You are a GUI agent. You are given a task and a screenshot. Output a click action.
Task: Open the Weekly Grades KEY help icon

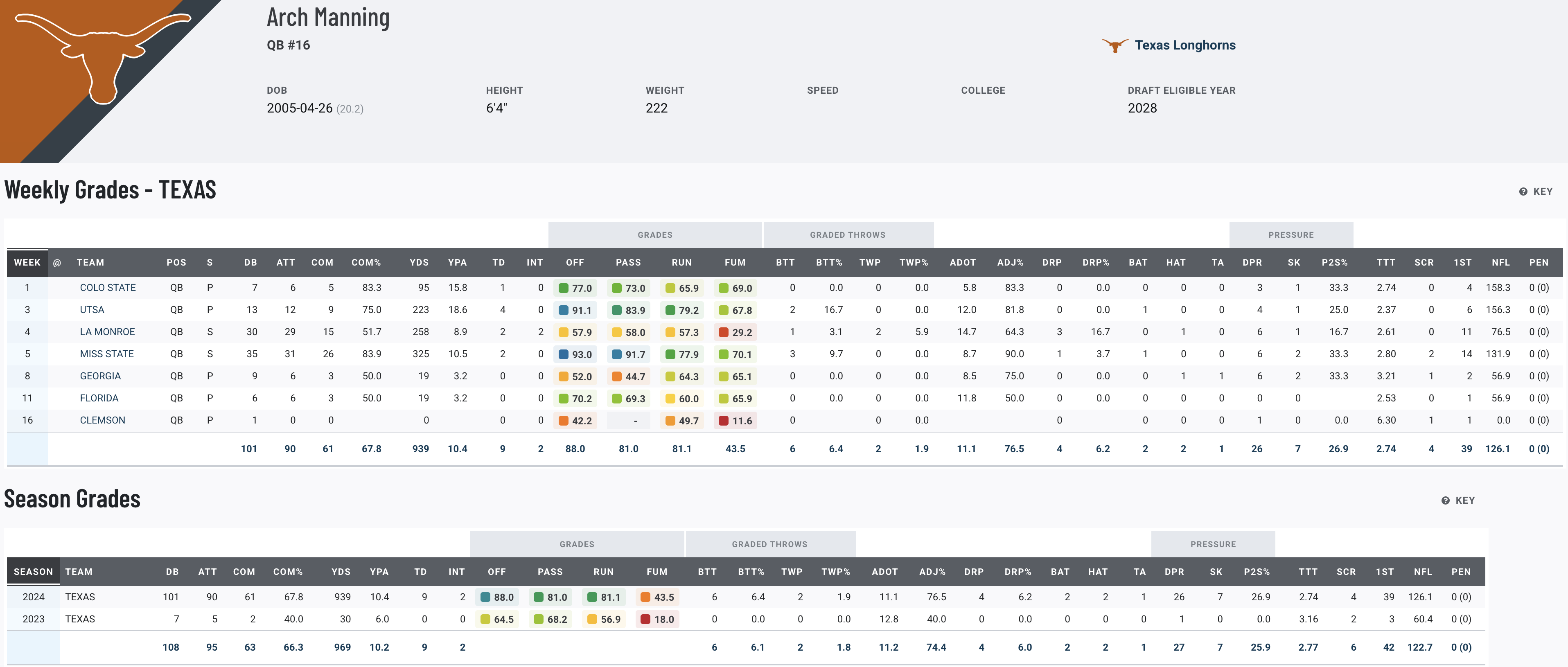click(x=1523, y=192)
